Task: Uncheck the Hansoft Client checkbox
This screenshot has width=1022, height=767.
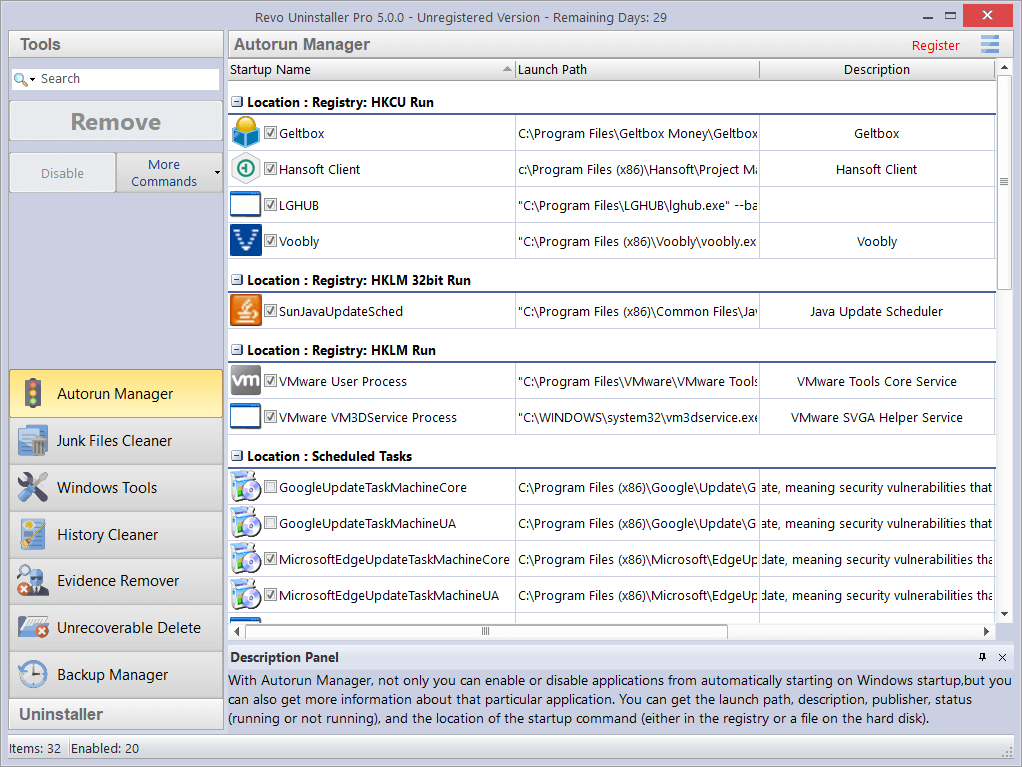Action: [270, 168]
